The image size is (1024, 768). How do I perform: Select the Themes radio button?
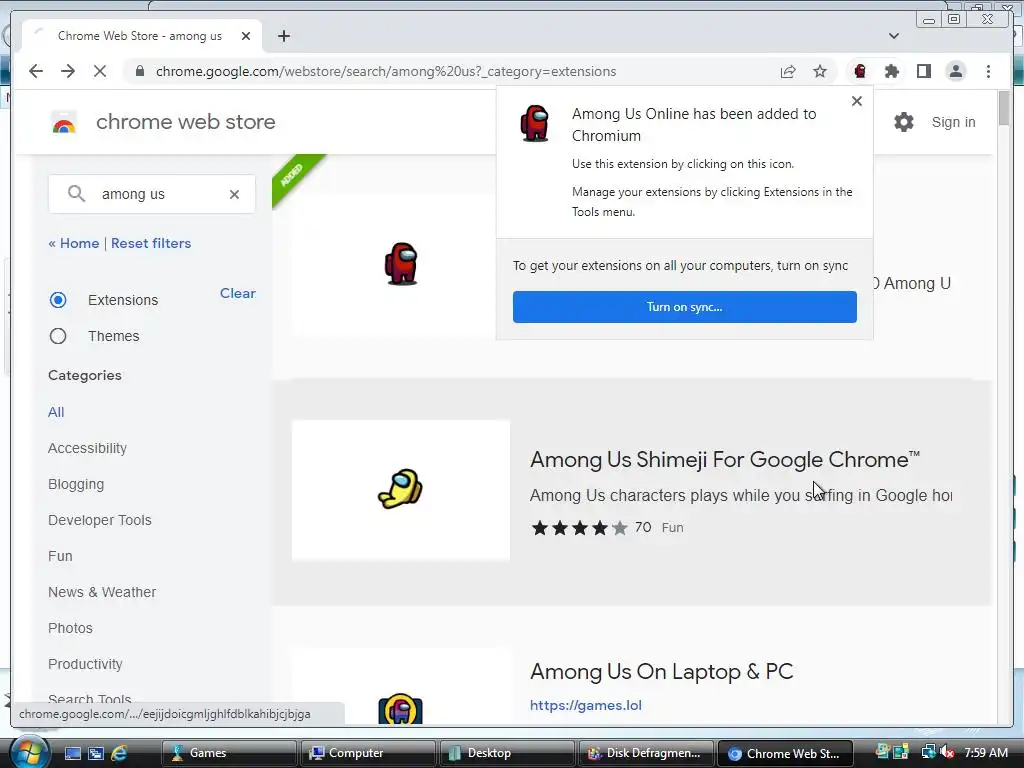(x=58, y=336)
